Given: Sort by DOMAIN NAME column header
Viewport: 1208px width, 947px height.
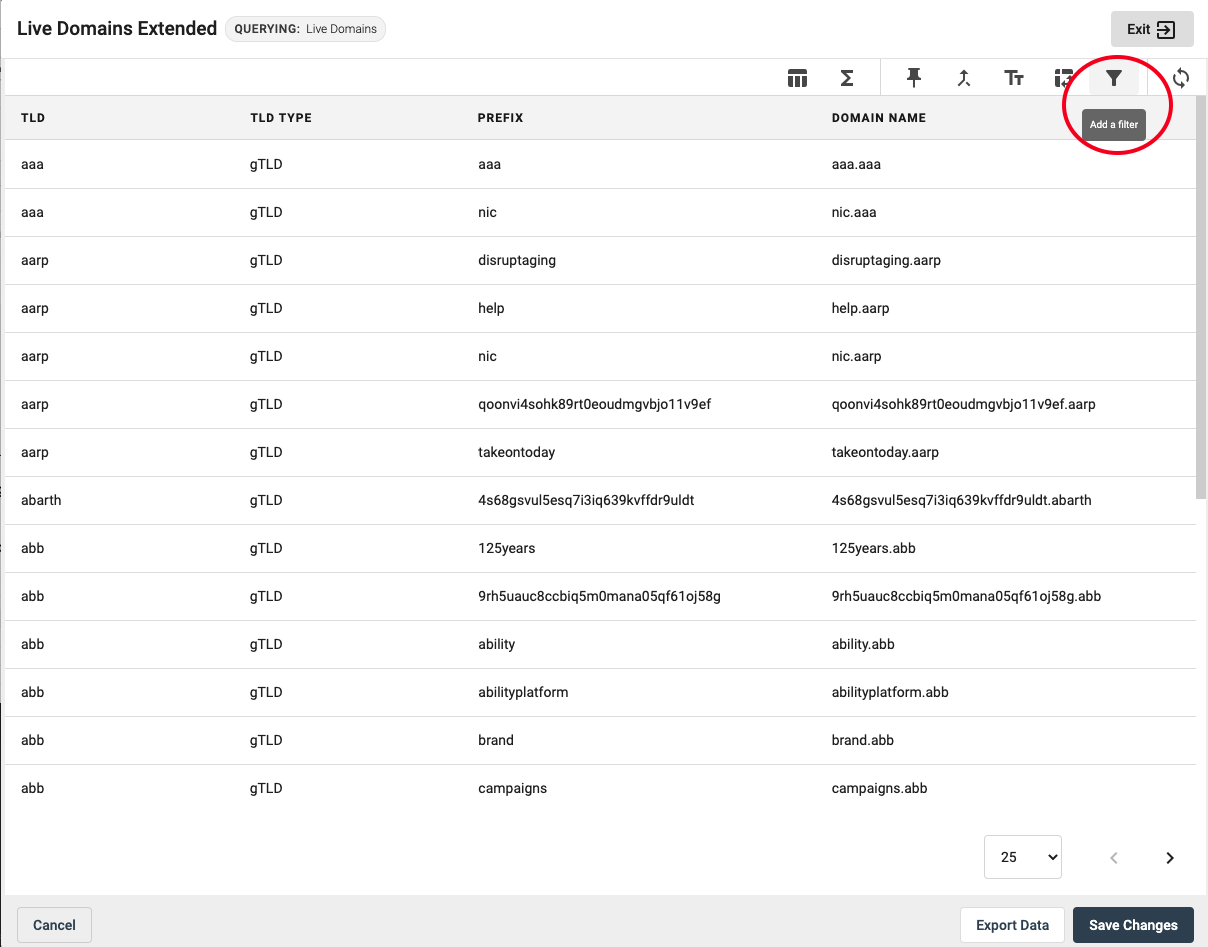Looking at the screenshot, I should [x=879, y=118].
